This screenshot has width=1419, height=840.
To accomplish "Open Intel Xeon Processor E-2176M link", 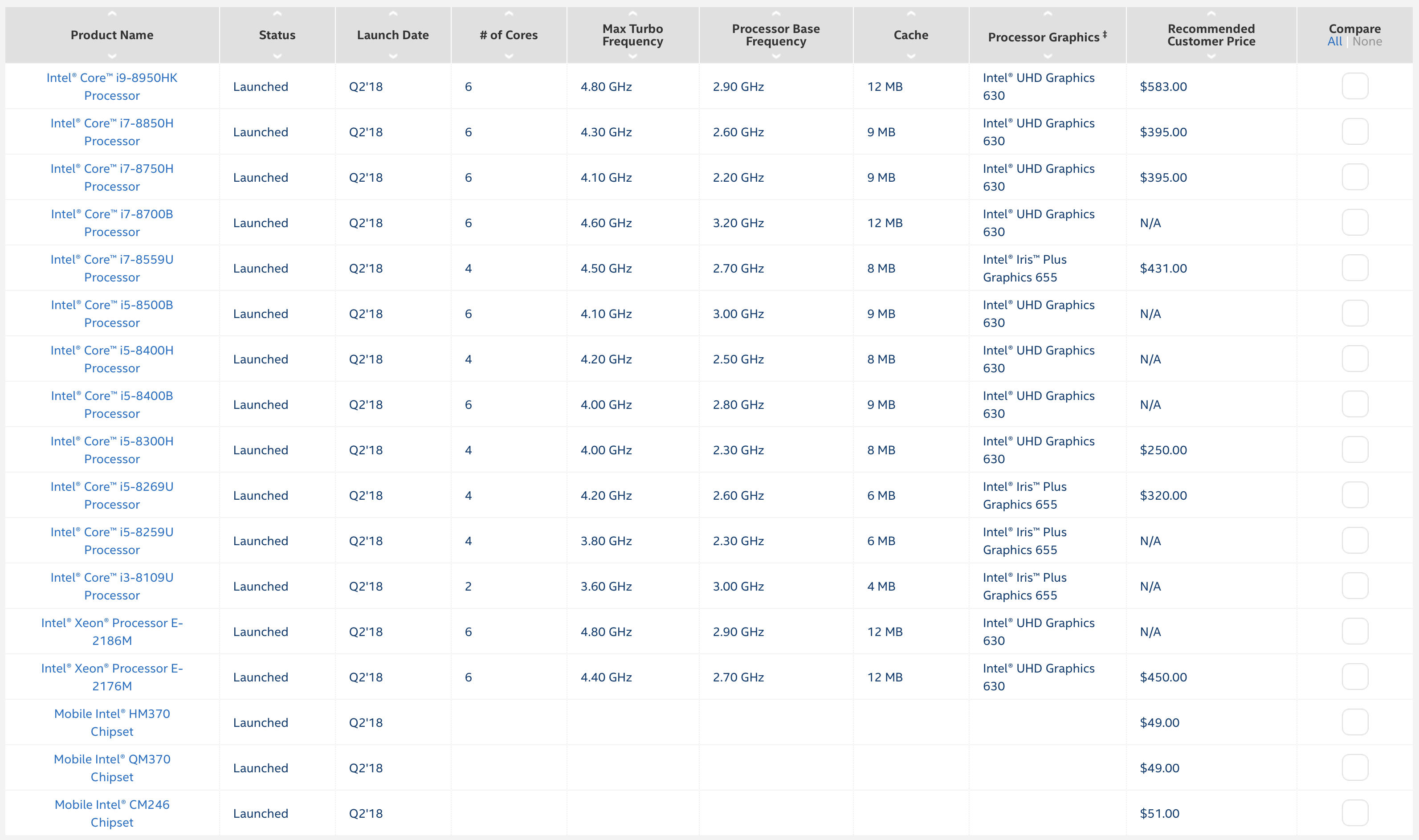I will (x=112, y=677).
